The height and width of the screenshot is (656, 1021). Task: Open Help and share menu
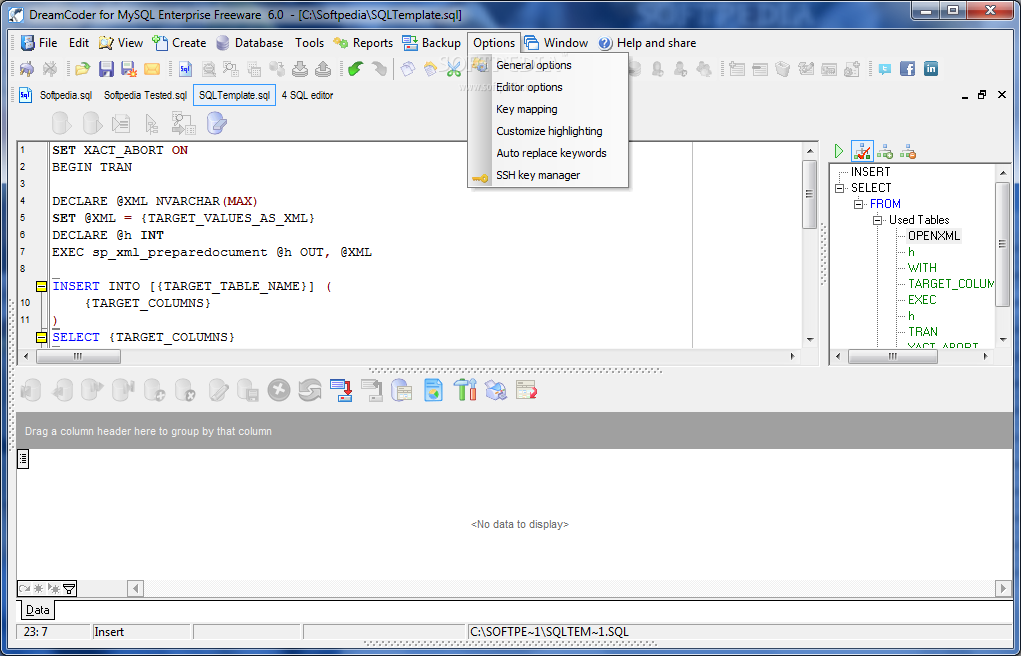(647, 43)
